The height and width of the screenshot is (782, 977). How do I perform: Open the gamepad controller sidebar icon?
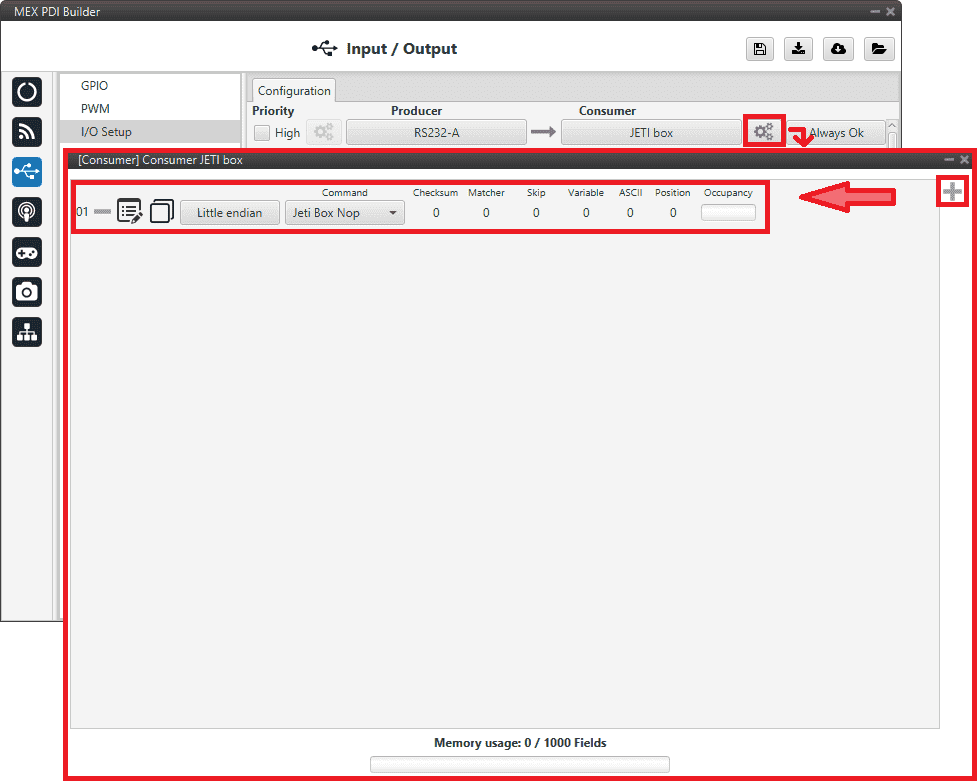coord(27,252)
